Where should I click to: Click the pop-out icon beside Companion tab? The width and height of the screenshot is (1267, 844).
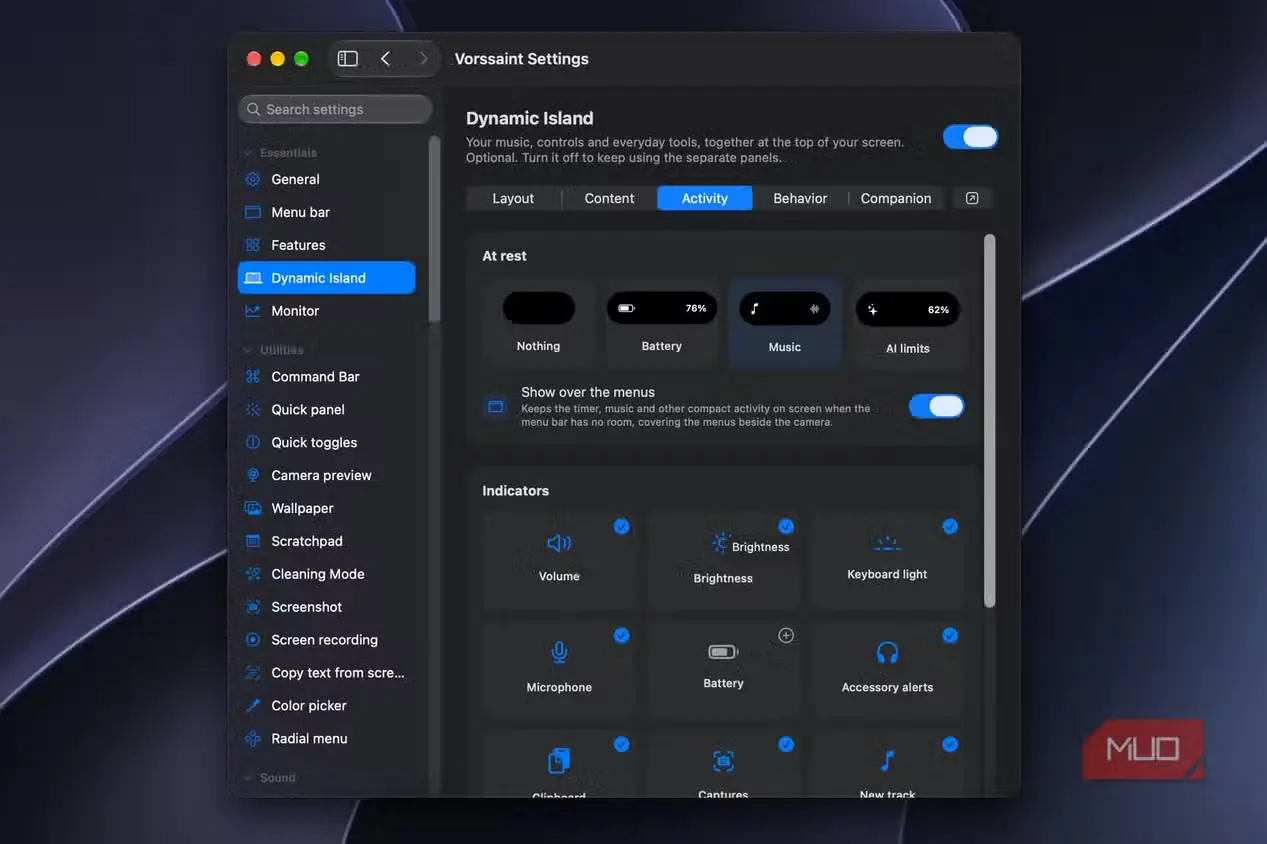tap(972, 199)
